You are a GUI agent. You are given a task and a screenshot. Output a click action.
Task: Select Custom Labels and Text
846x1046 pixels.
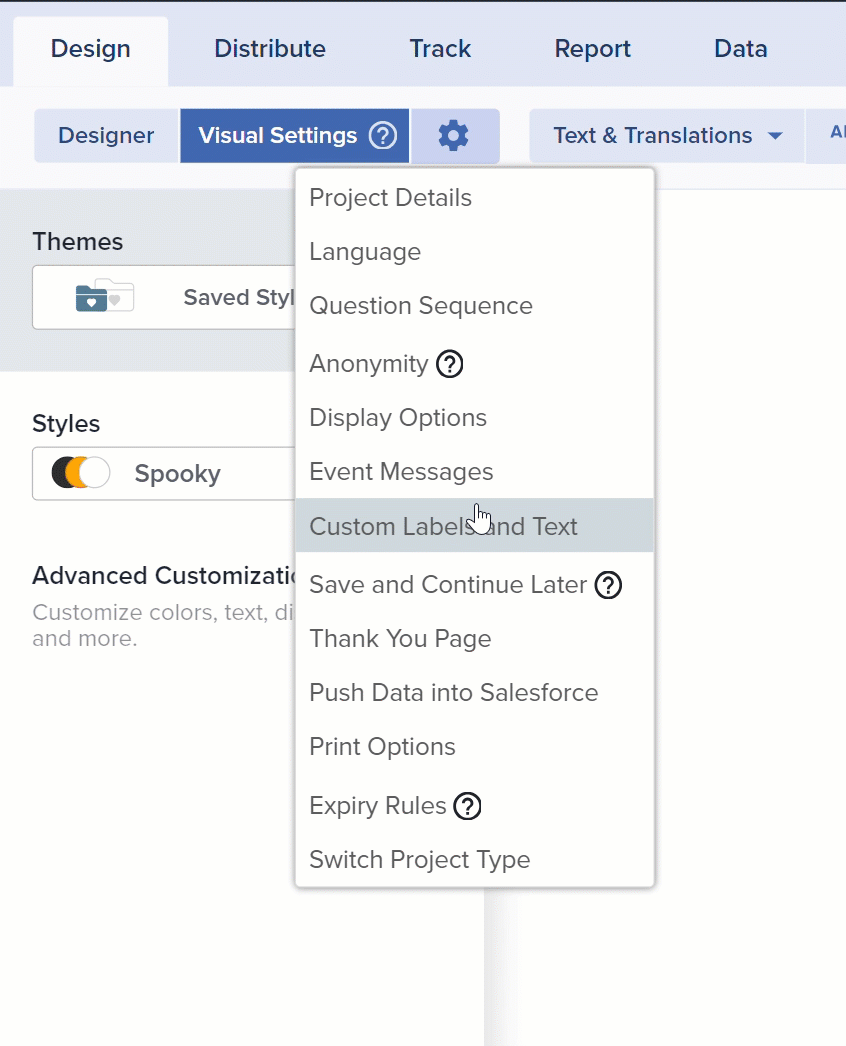[443, 525]
